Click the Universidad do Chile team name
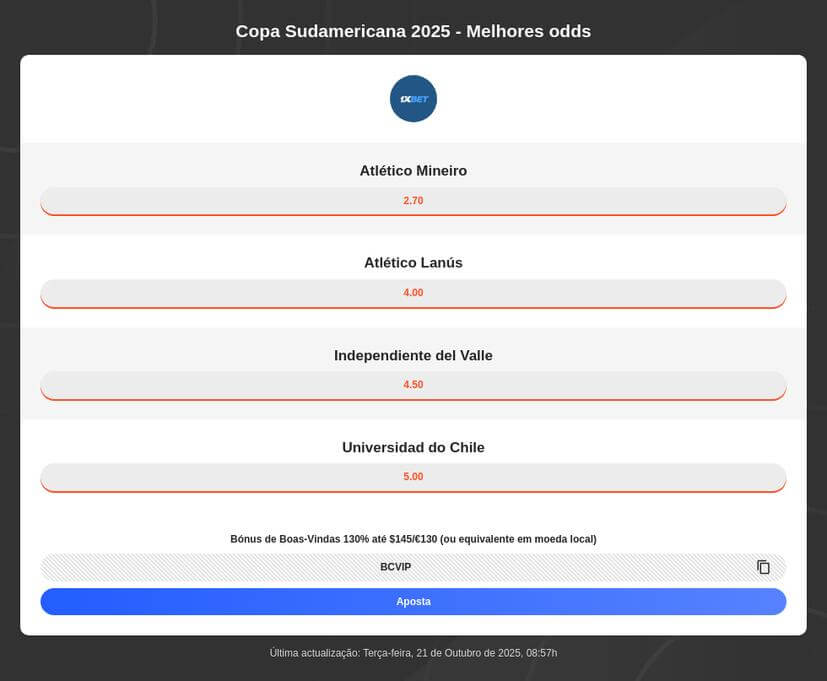The width and height of the screenshot is (827, 681). click(x=413, y=448)
